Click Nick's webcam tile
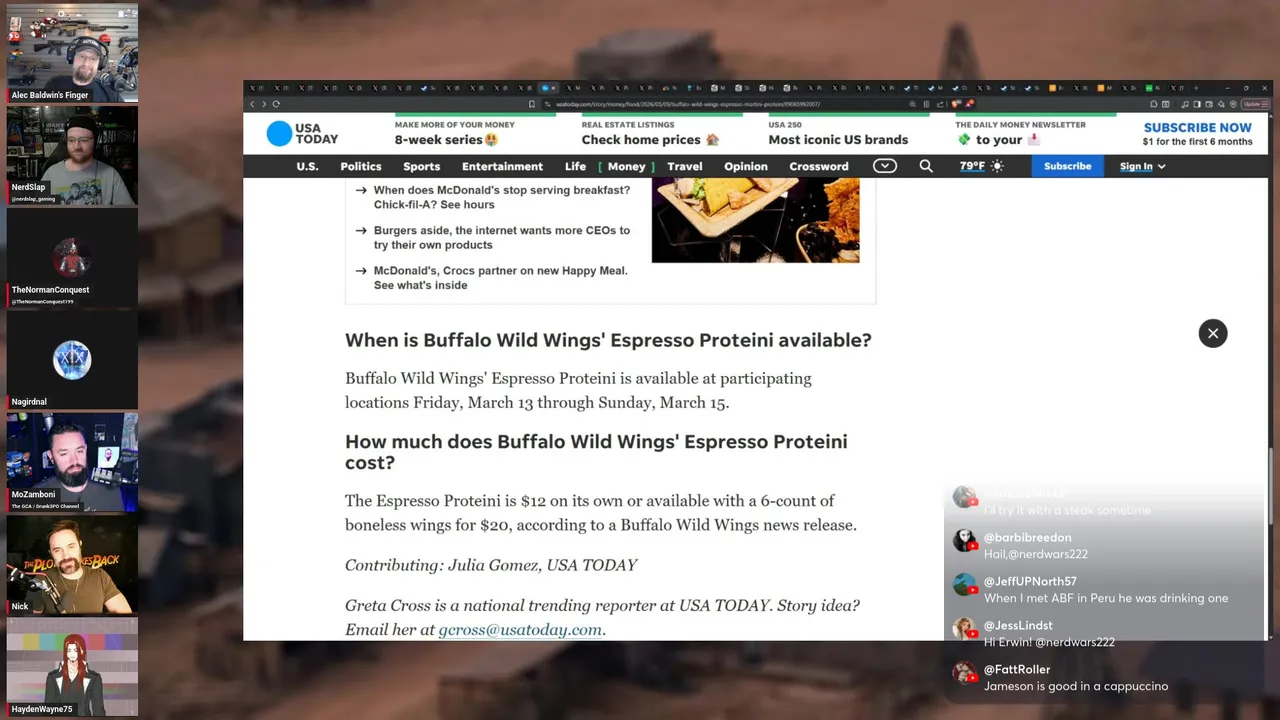 click(x=72, y=564)
